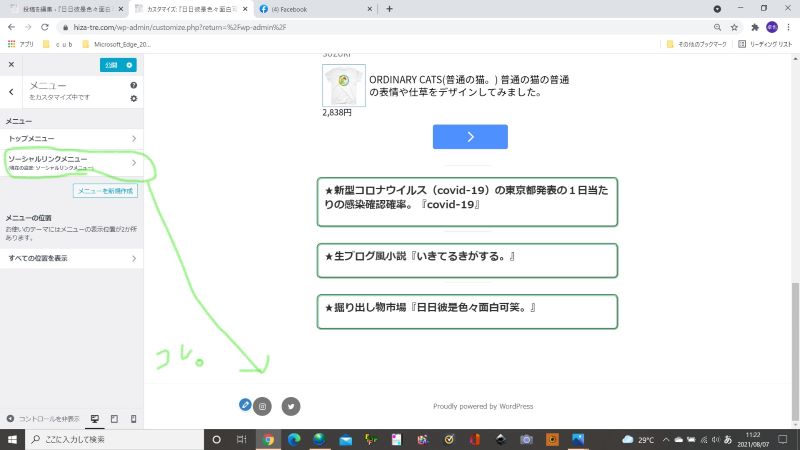800x450 pixels.
Task: Switch to desktop preview device icon
Action: (x=95, y=419)
